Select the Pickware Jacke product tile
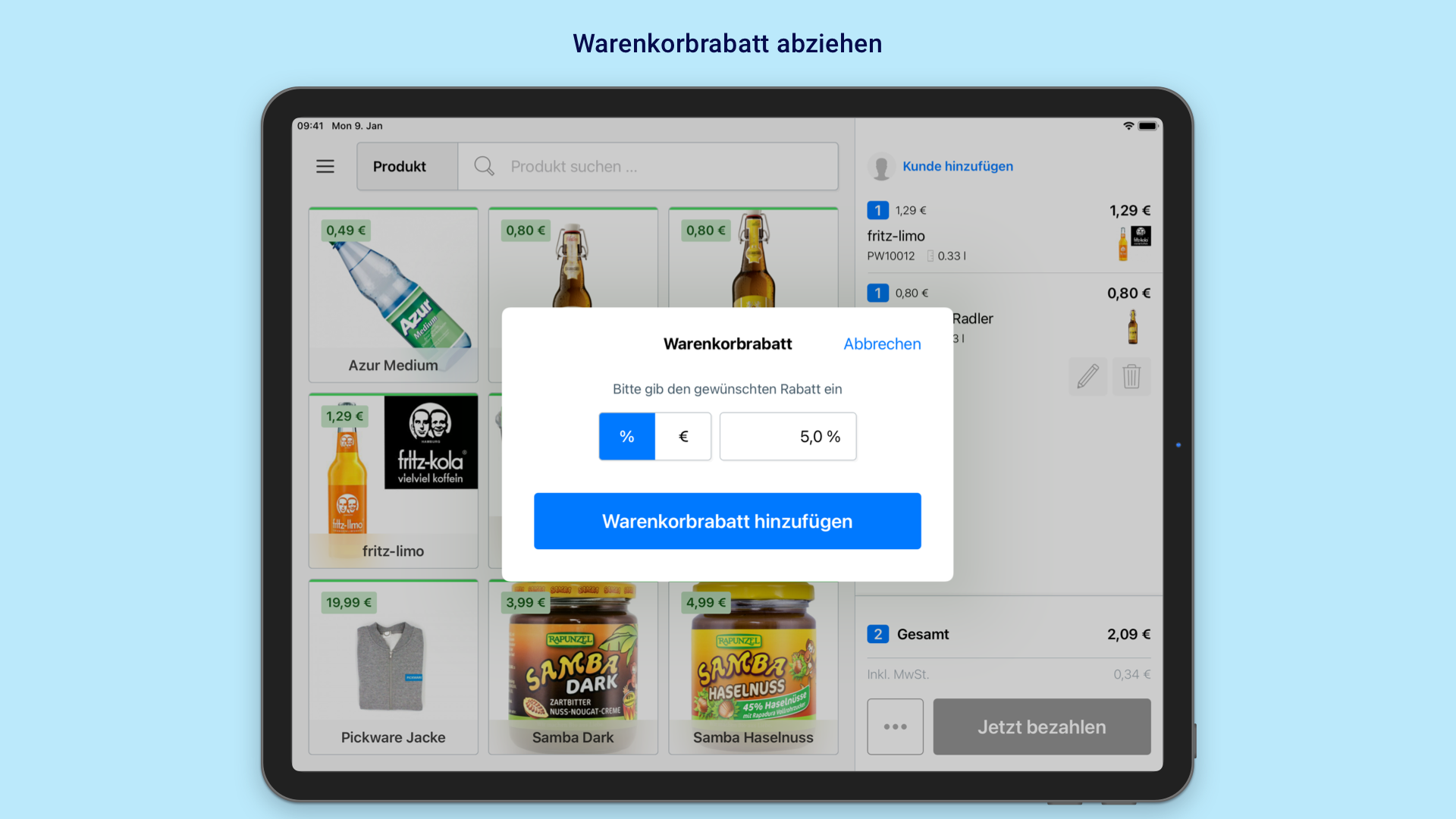Viewport: 1456px width, 819px height. 394,667
